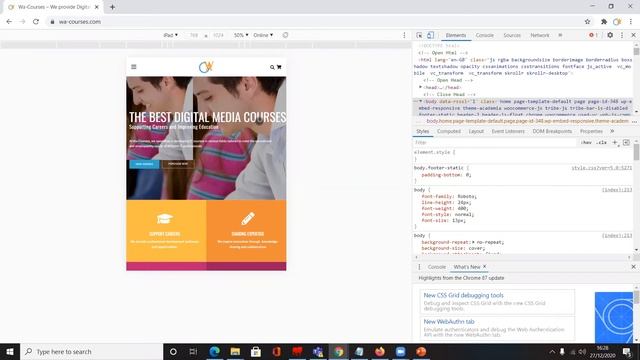Select the Computed sidebar tab
Screen dimensions: 640x360
[449, 131]
